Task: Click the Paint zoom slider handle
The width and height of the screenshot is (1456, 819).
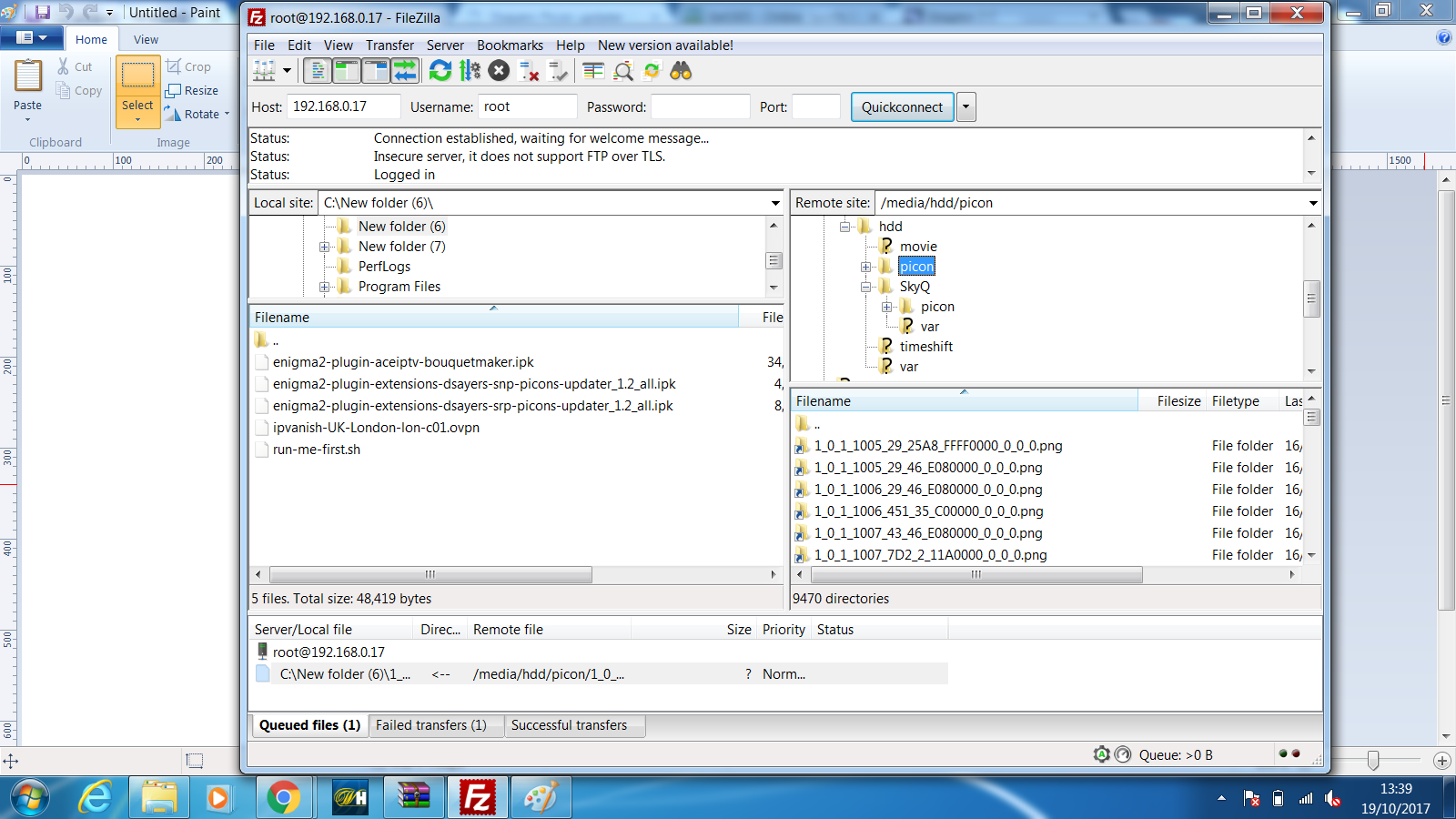Action: (x=1373, y=760)
